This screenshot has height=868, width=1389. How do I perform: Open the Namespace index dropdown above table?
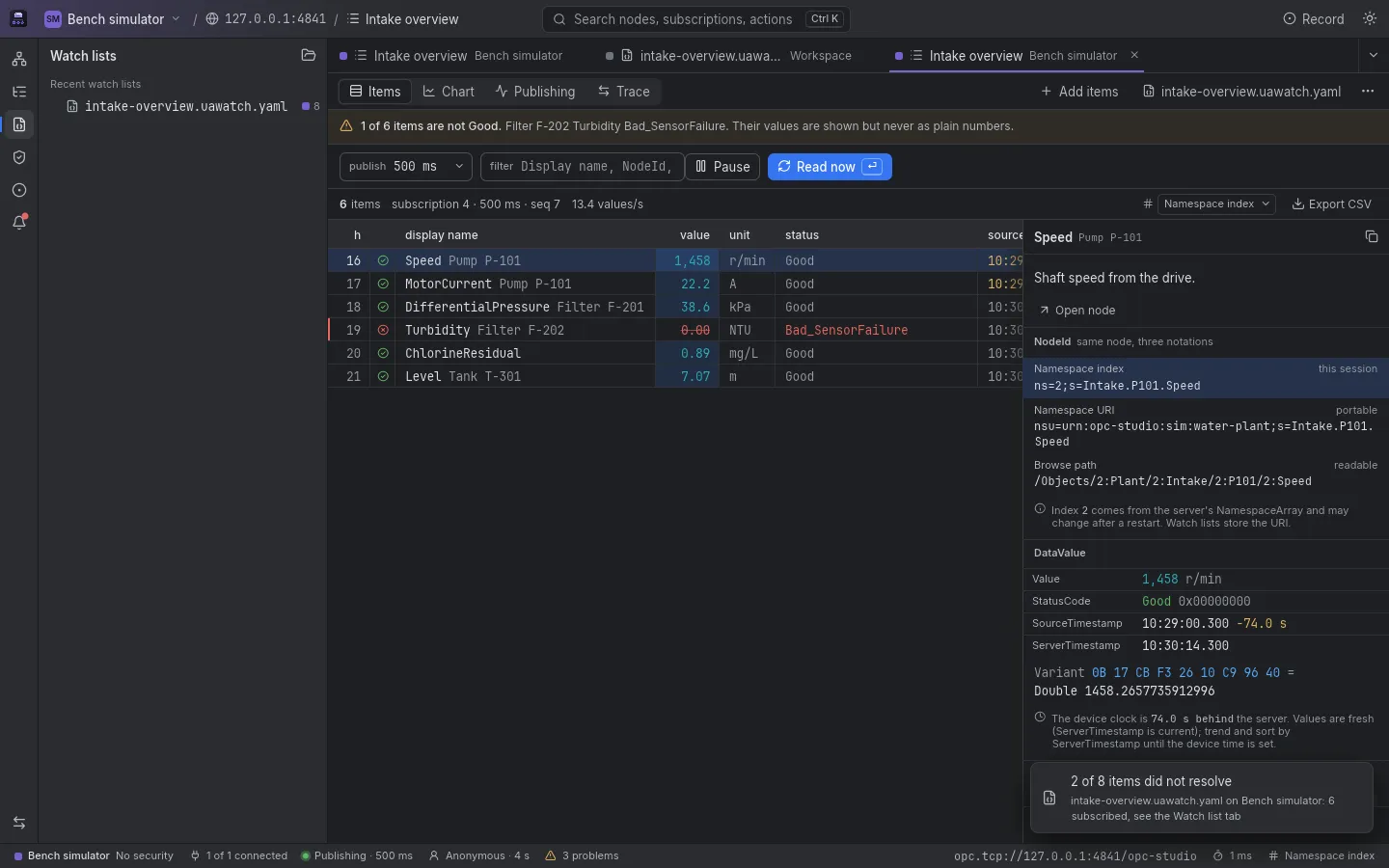pyautogui.click(x=1216, y=204)
